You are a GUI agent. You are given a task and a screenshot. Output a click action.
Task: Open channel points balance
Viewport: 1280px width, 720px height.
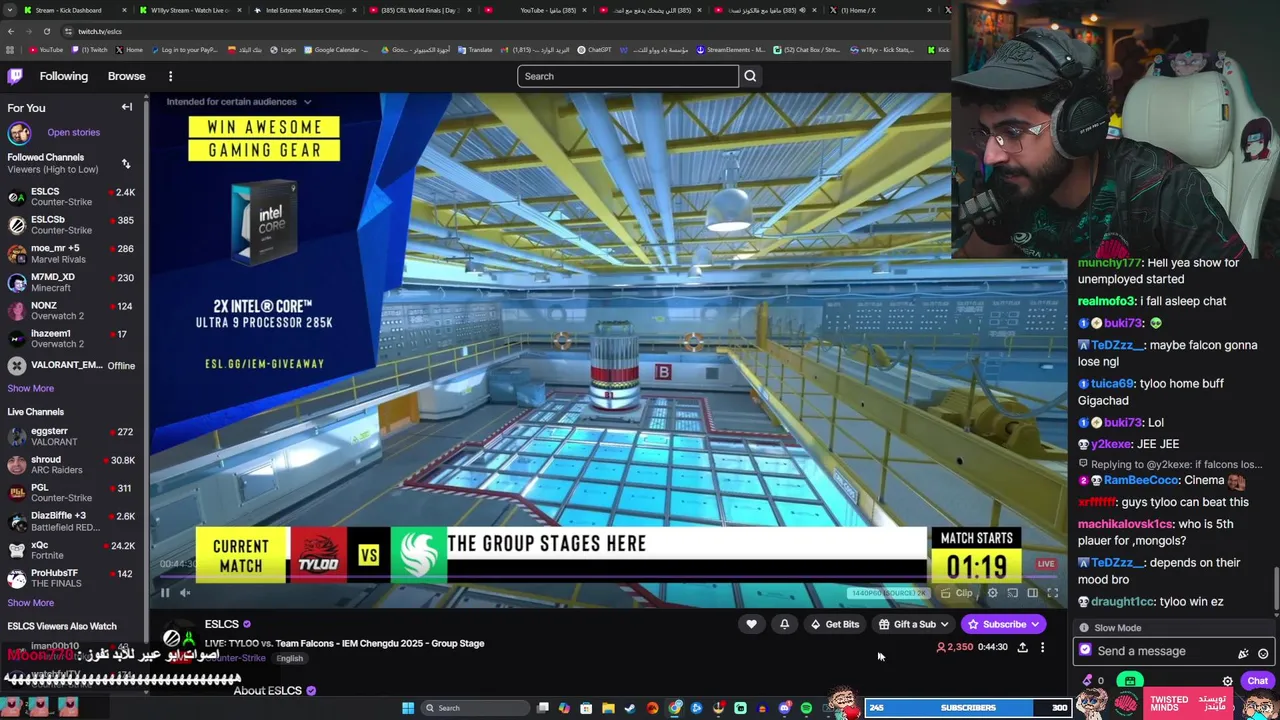point(1092,681)
